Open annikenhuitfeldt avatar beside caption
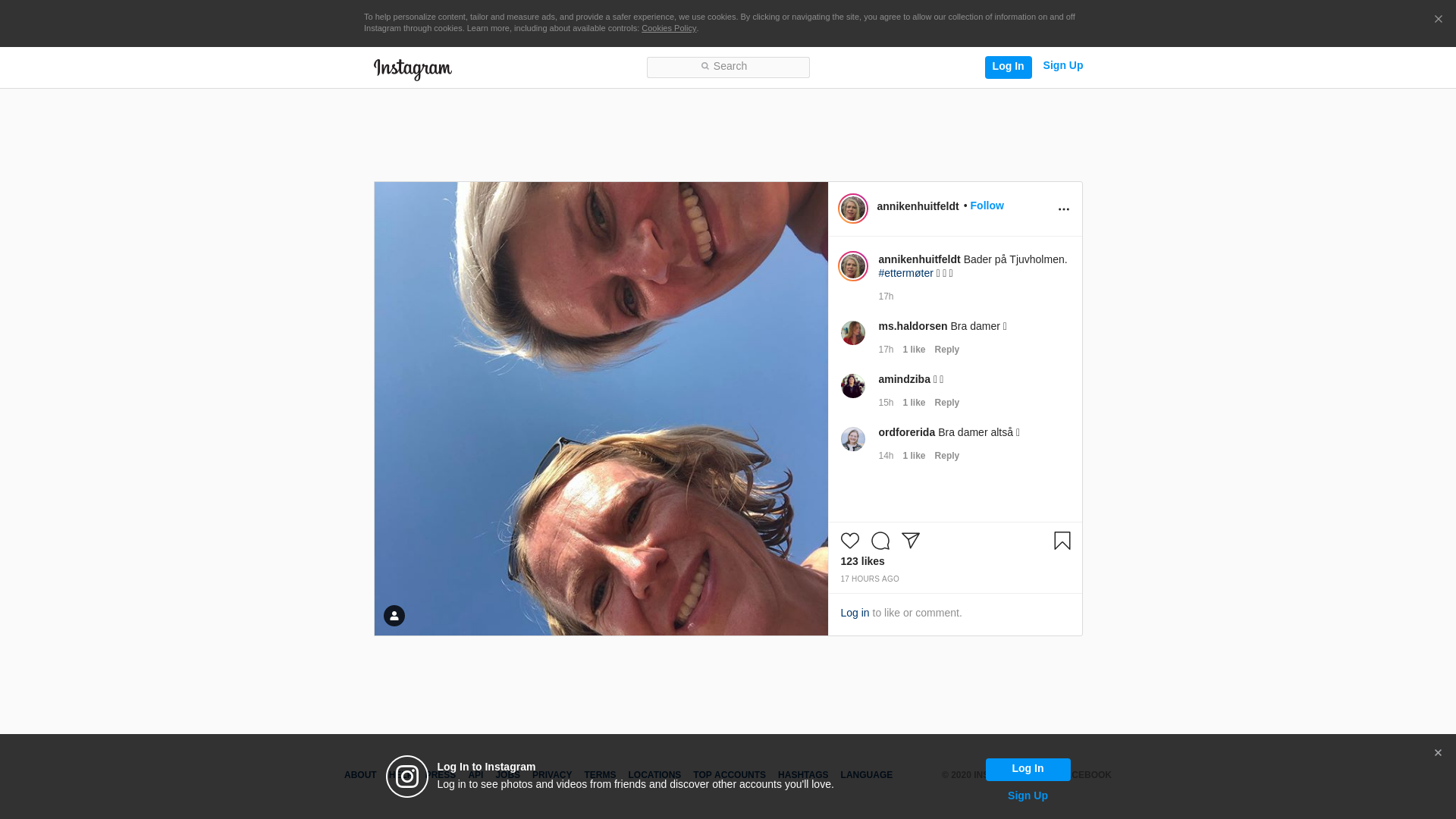This screenshot has height=819, width=1456. coord(852,266)
